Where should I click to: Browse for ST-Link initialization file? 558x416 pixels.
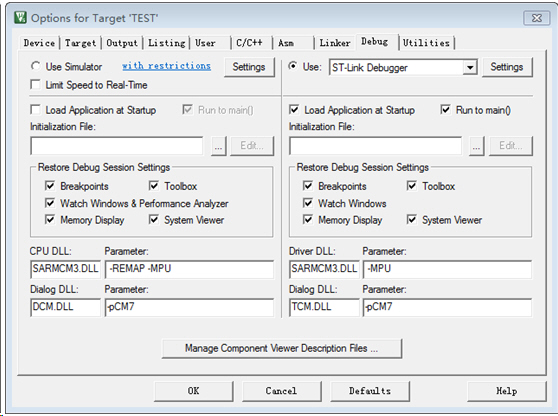click(477, 146)
